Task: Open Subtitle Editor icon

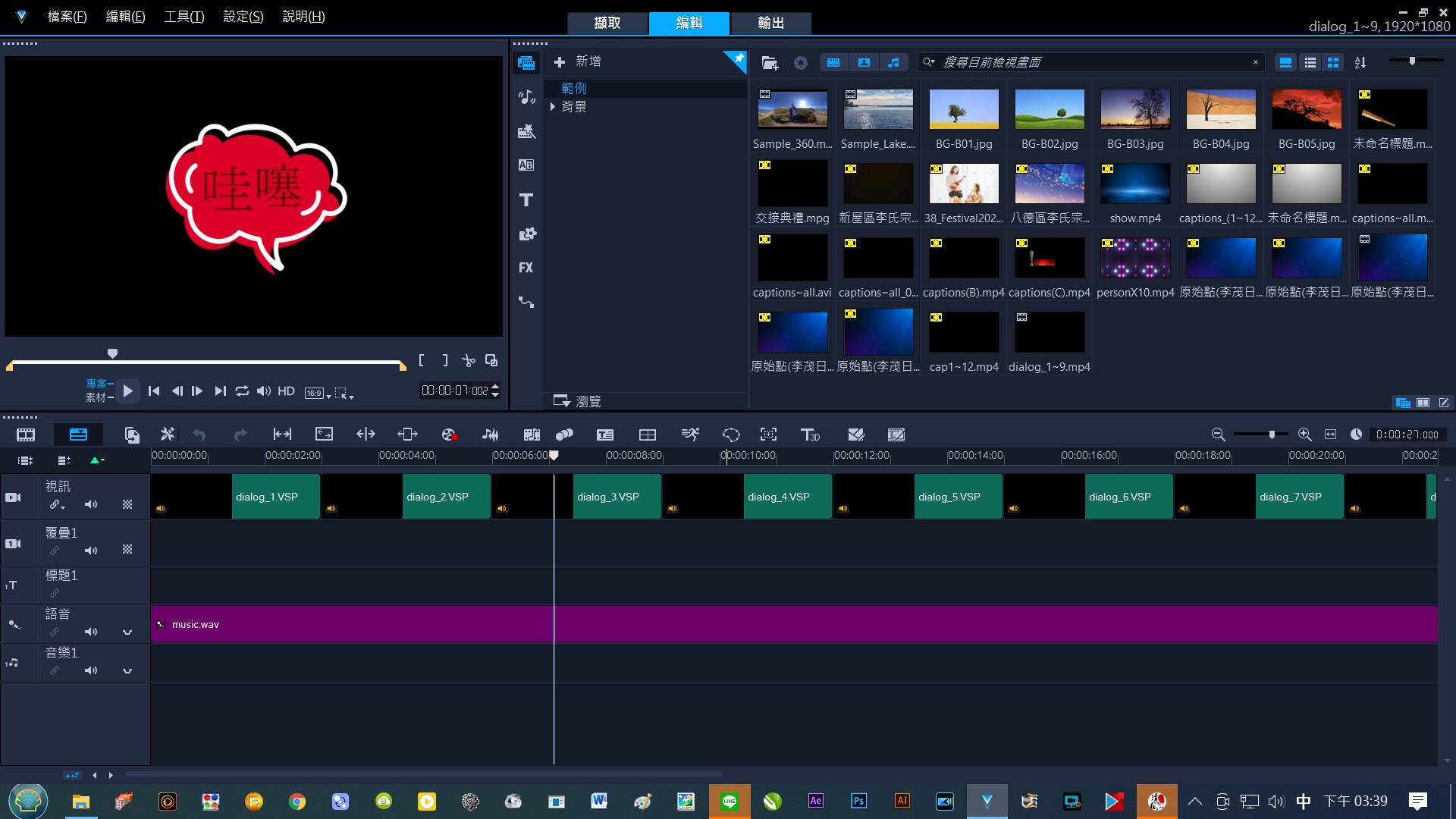Action: click(605, 435)
